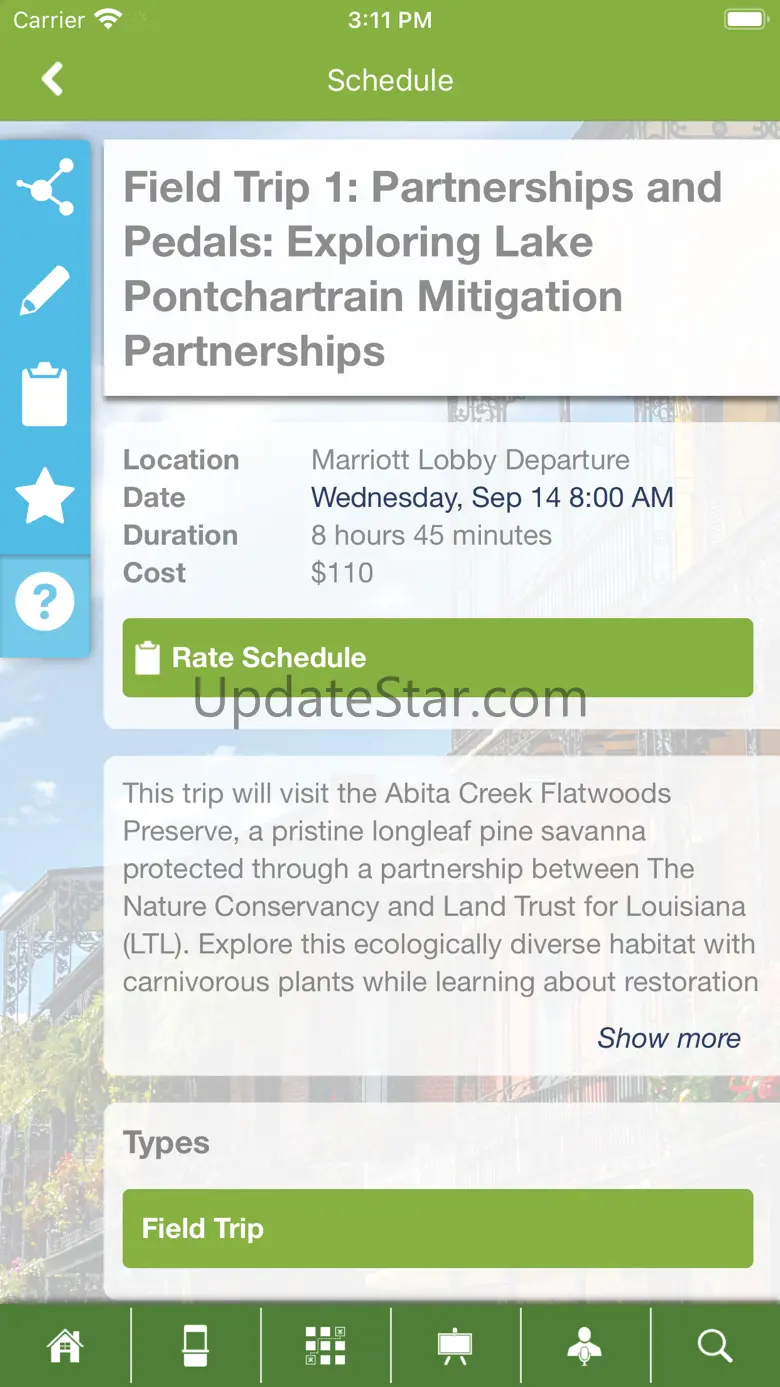Open notes with the pencil icon
780x1387 pixels.
point(45,291)
